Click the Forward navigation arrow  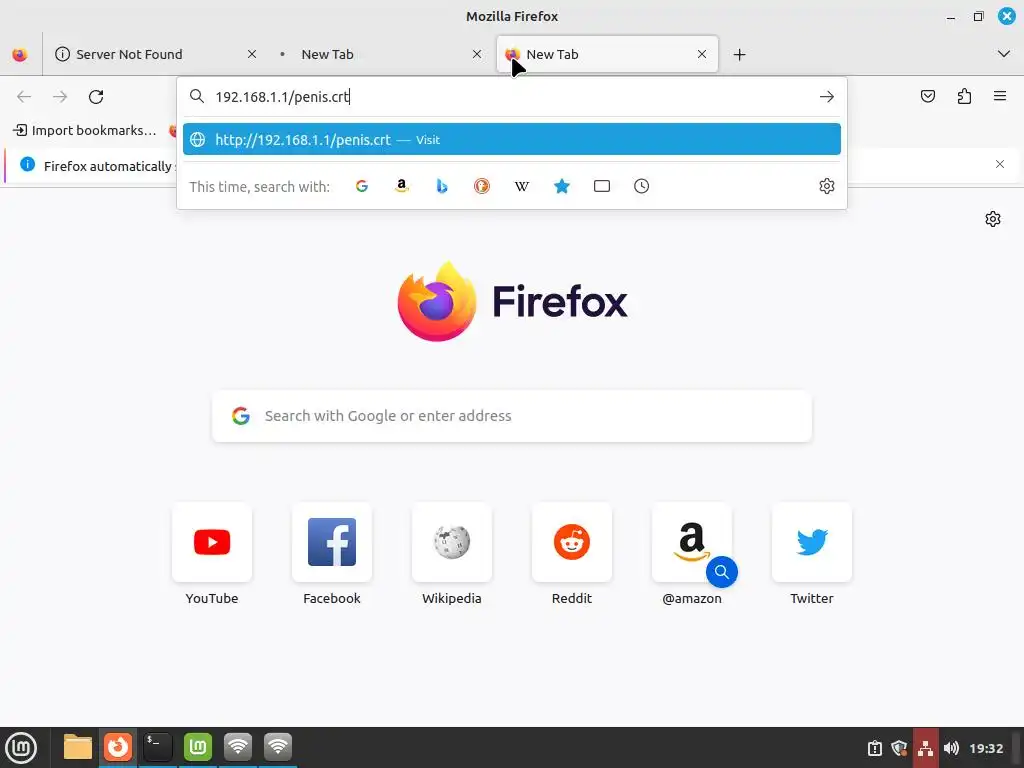click(x=60, y=97)
